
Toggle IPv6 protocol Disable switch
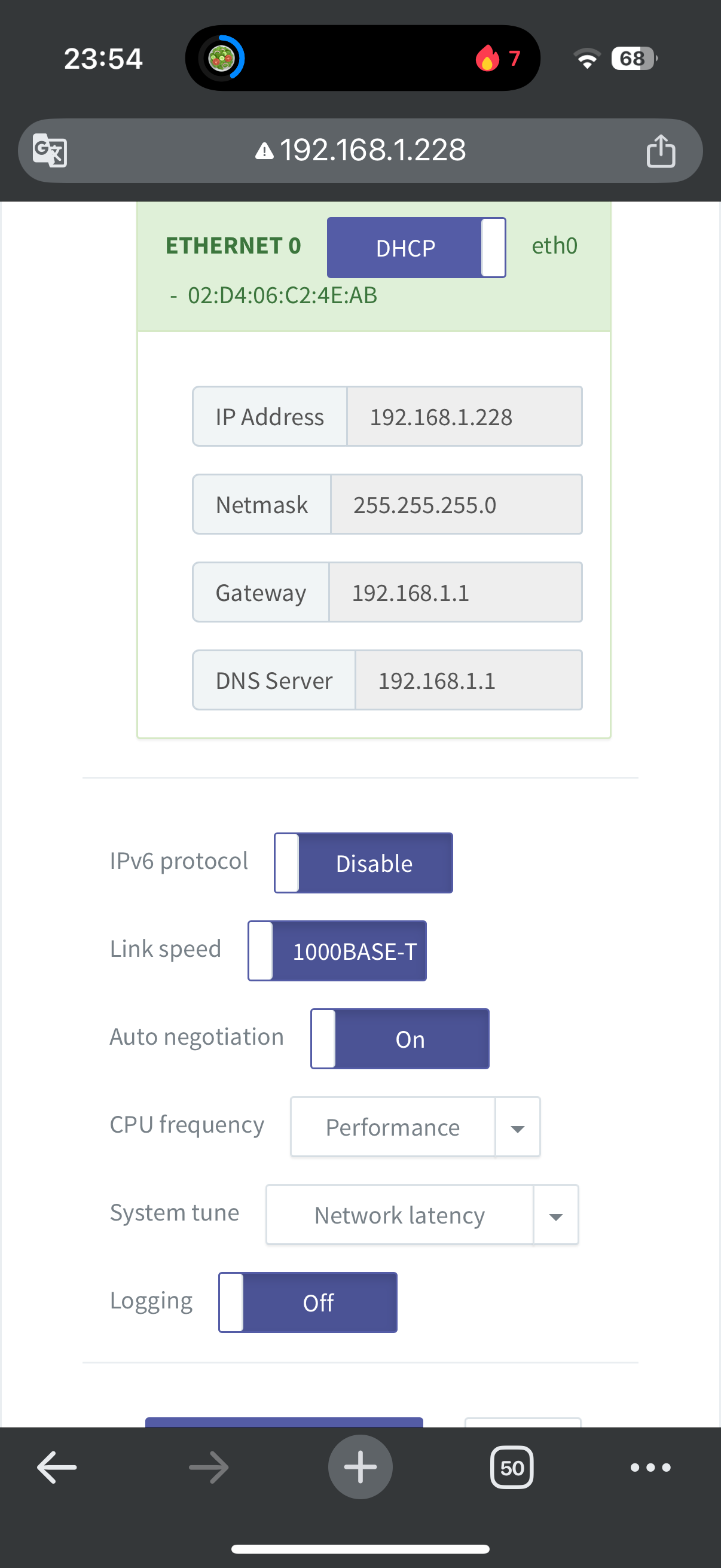pyautogui.click(x=363, y=863)
